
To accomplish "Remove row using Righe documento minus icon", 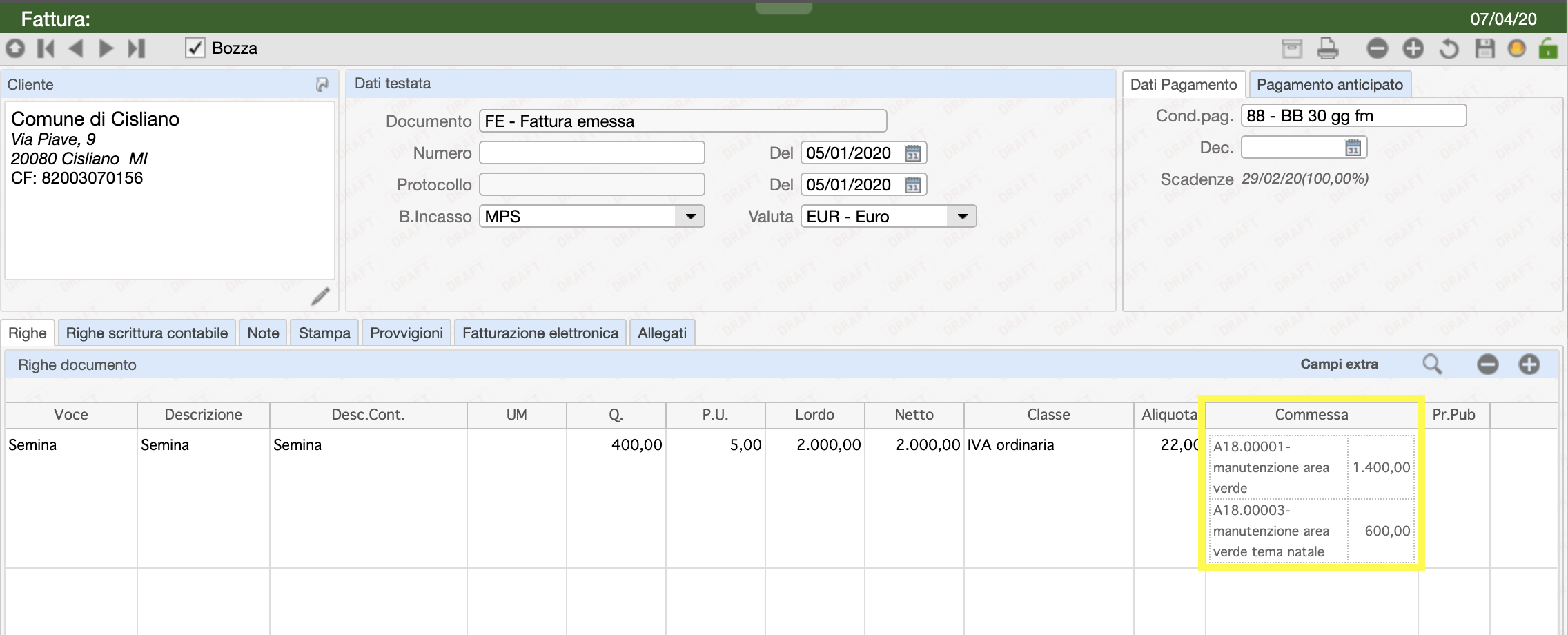I will pos(1487,364).
